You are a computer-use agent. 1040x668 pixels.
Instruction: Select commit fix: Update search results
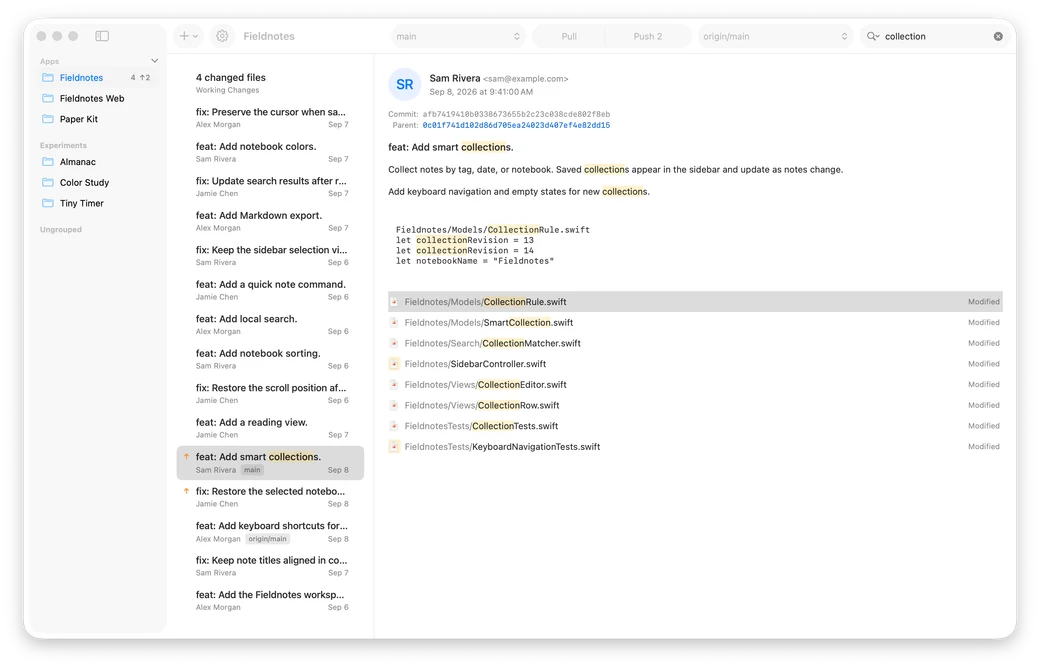270,186
